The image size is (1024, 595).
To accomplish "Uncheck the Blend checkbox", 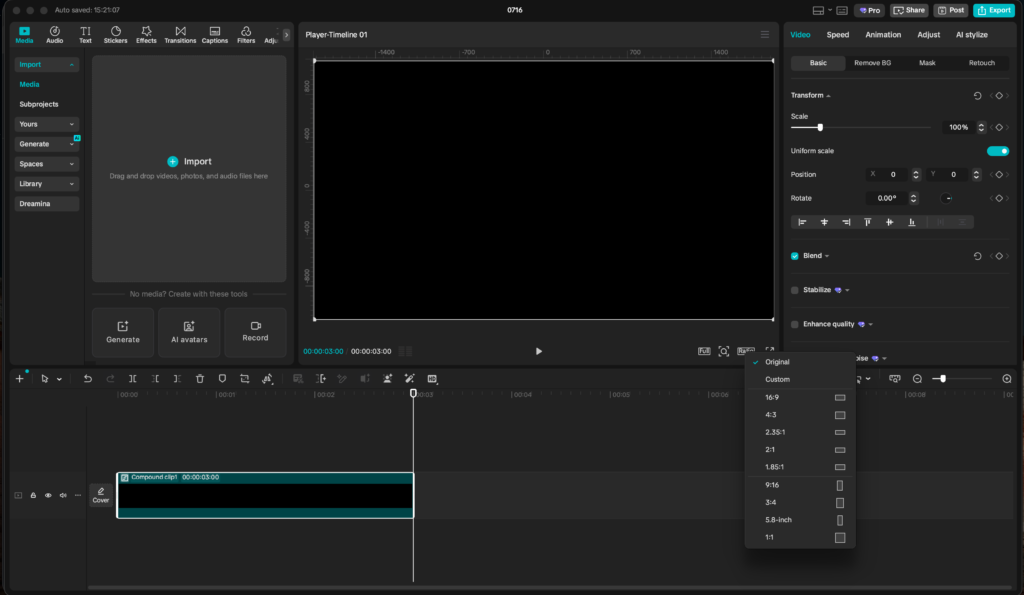I will pos(795,256).
